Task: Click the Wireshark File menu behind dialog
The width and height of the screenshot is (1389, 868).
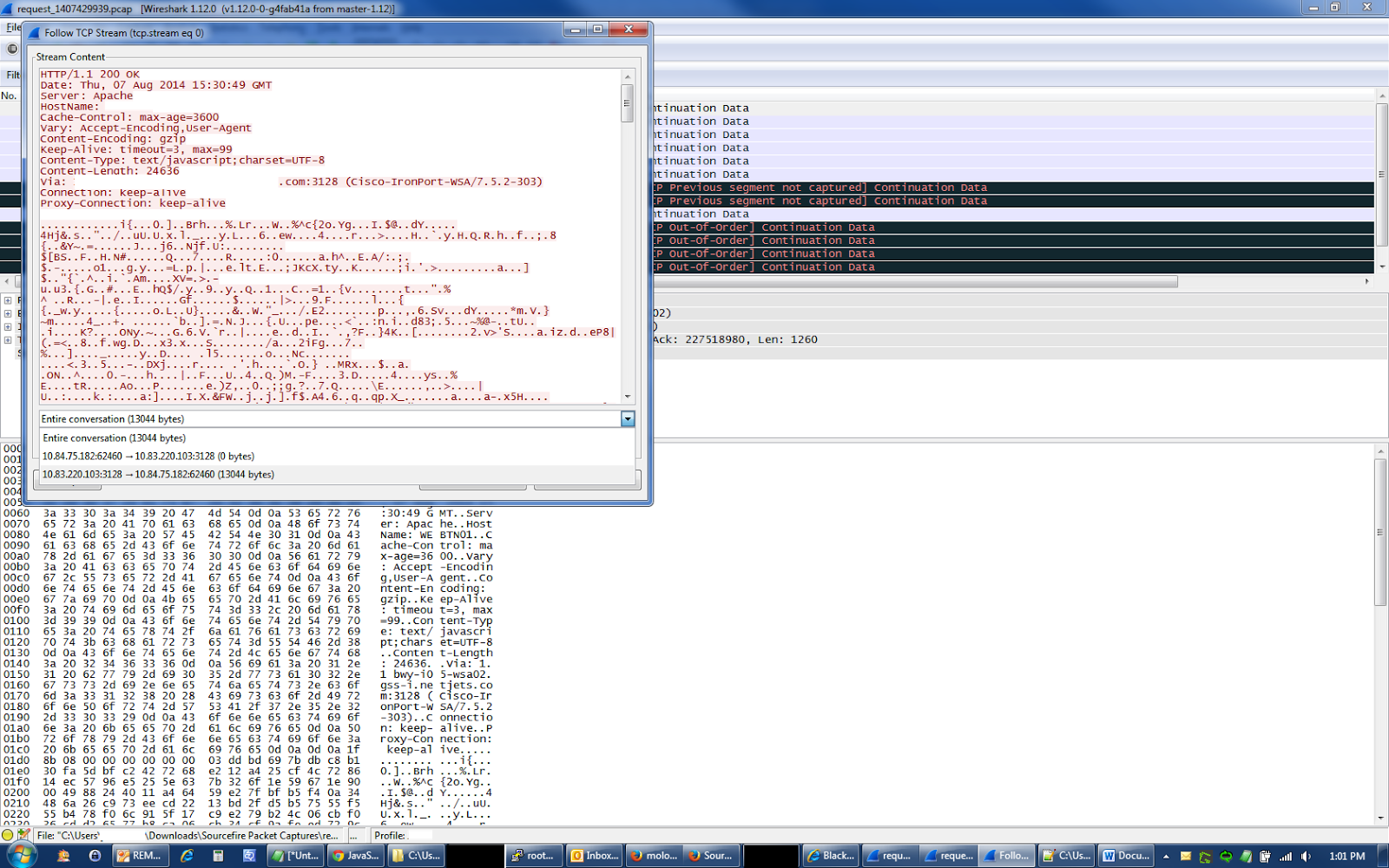Action: coord(12,28)
